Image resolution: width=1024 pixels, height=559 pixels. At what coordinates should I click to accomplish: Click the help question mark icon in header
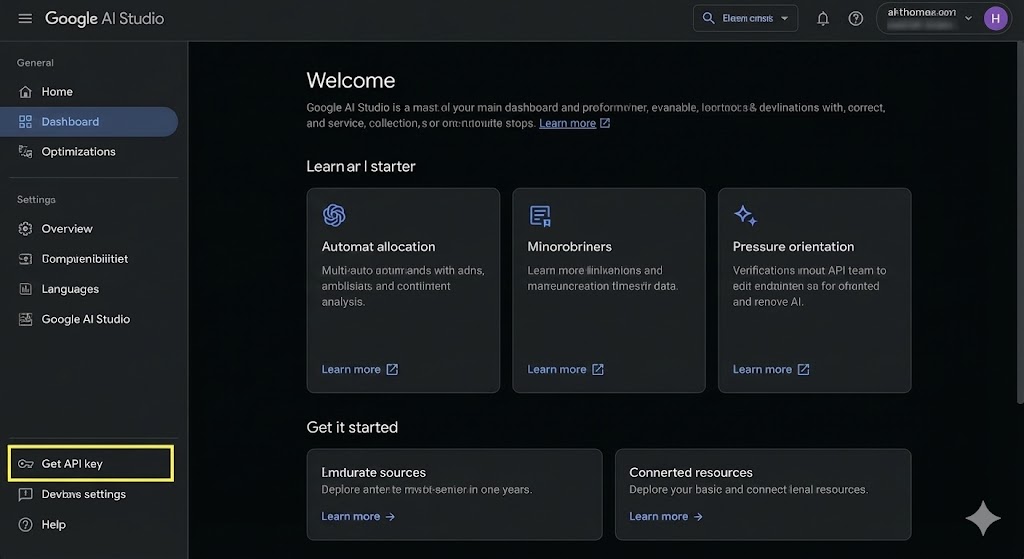point(856,18)
